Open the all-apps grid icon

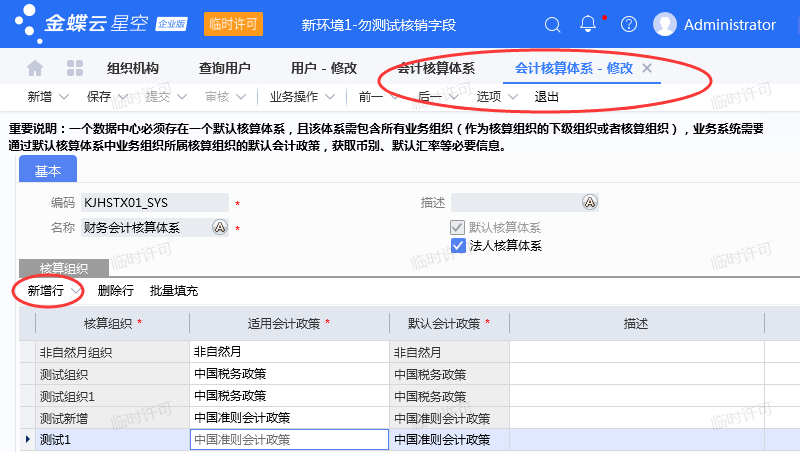coord(75,68)
